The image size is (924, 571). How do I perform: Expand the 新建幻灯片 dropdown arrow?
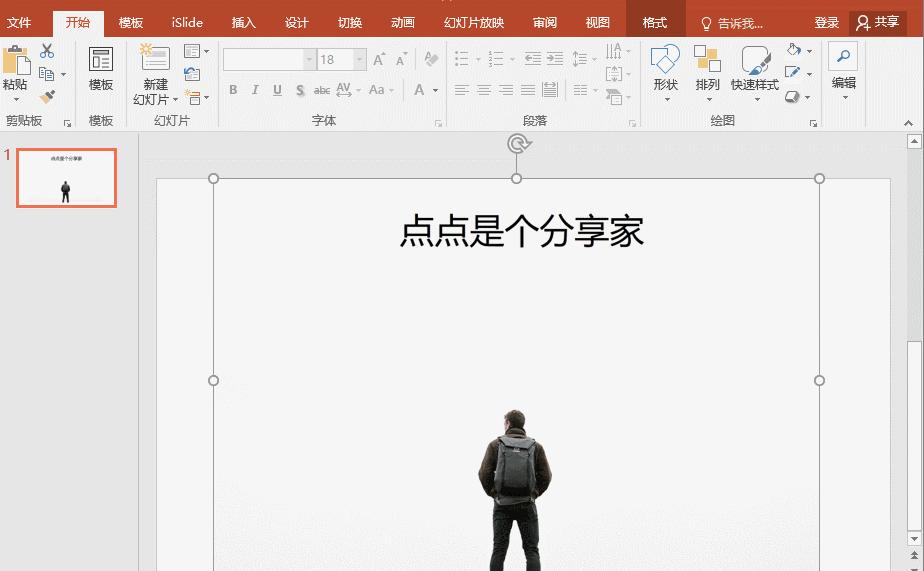point(175,100)
